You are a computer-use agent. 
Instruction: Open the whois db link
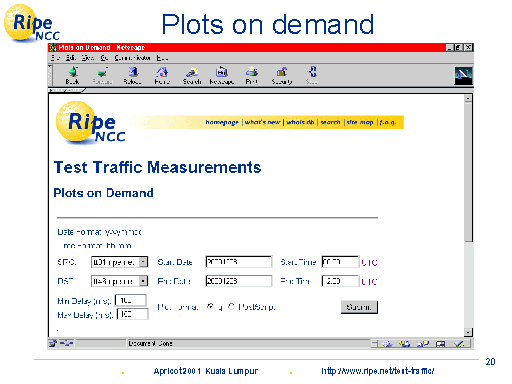pos(300,122)
